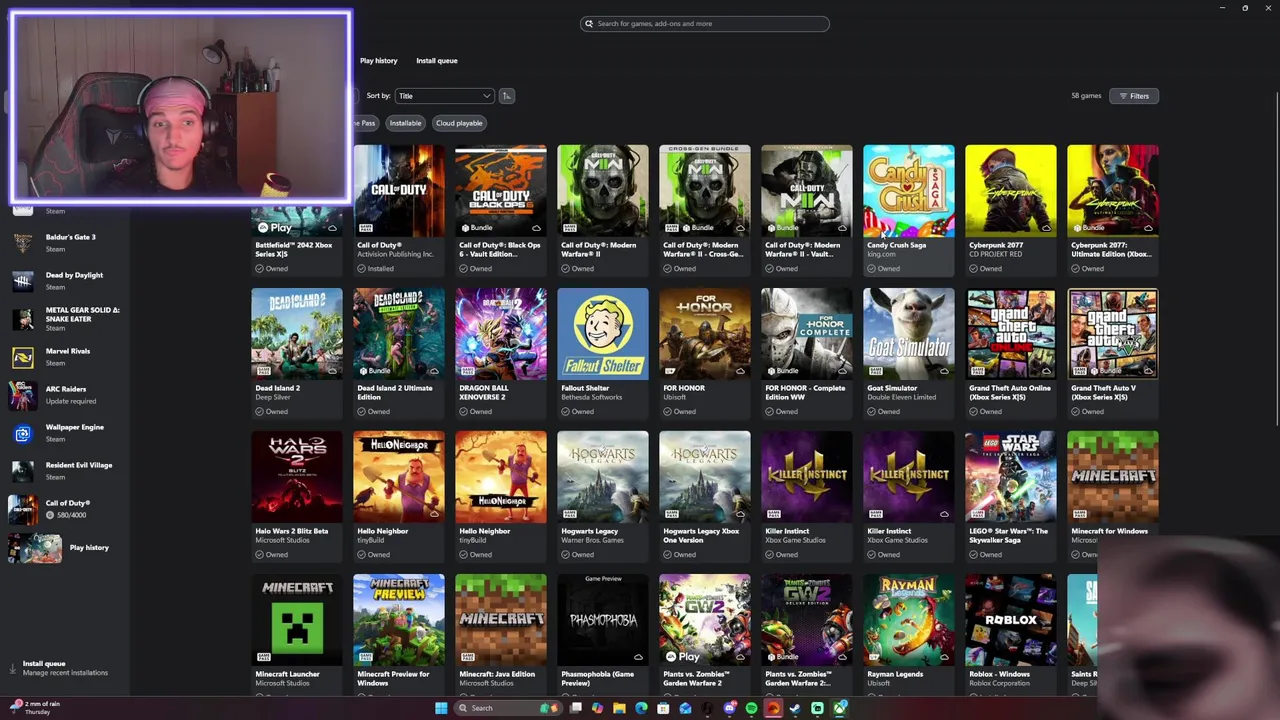Toggle the Installable filter chip
Viewport: 1280px width, 720px height.
click(x=405, y=123)
